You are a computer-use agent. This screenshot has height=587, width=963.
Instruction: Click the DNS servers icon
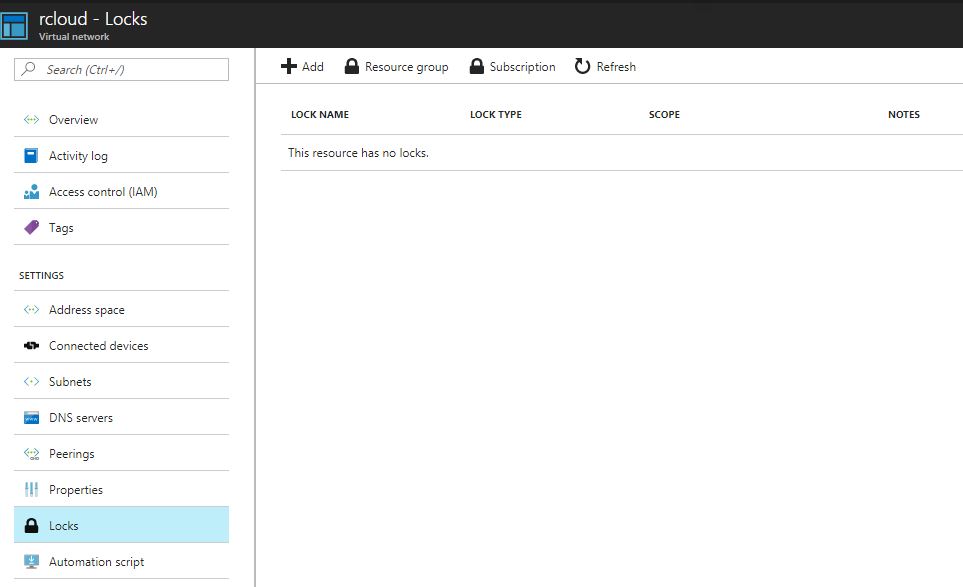pyautogui.click(x=31, y=416)
